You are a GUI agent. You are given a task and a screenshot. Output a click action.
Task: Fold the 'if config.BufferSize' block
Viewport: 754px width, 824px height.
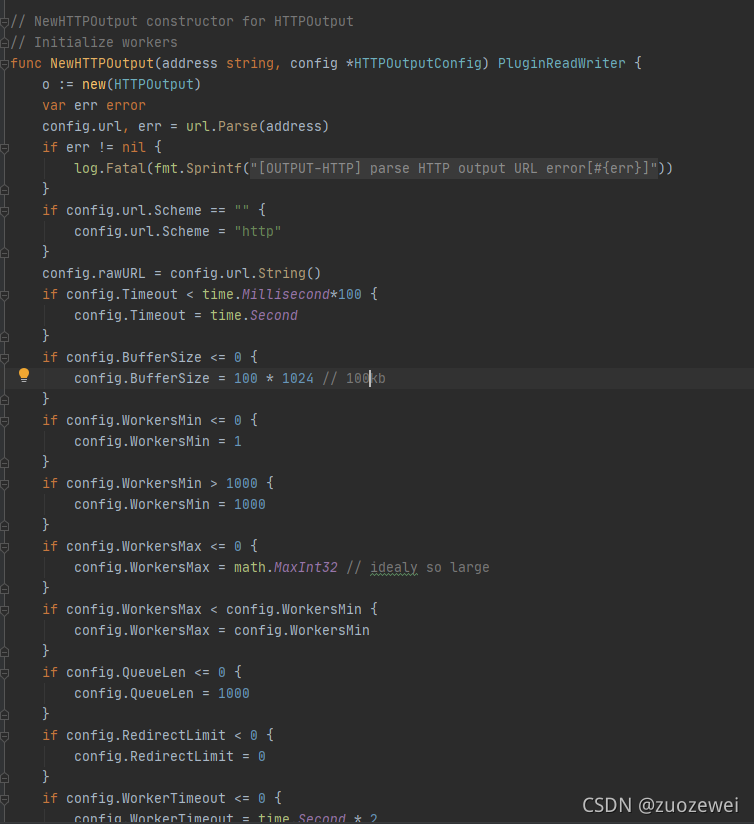[4, 358]
